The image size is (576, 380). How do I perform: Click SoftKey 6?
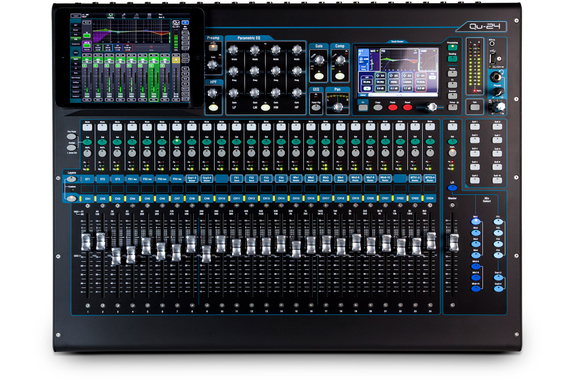point(497,127)
